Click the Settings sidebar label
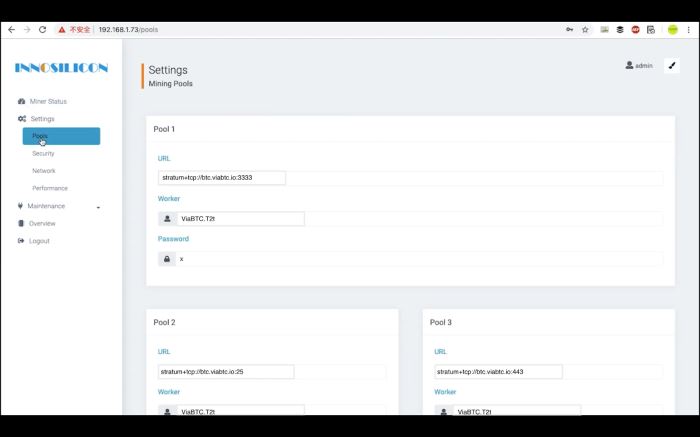The image size is (700, 437). coord(42,119)
